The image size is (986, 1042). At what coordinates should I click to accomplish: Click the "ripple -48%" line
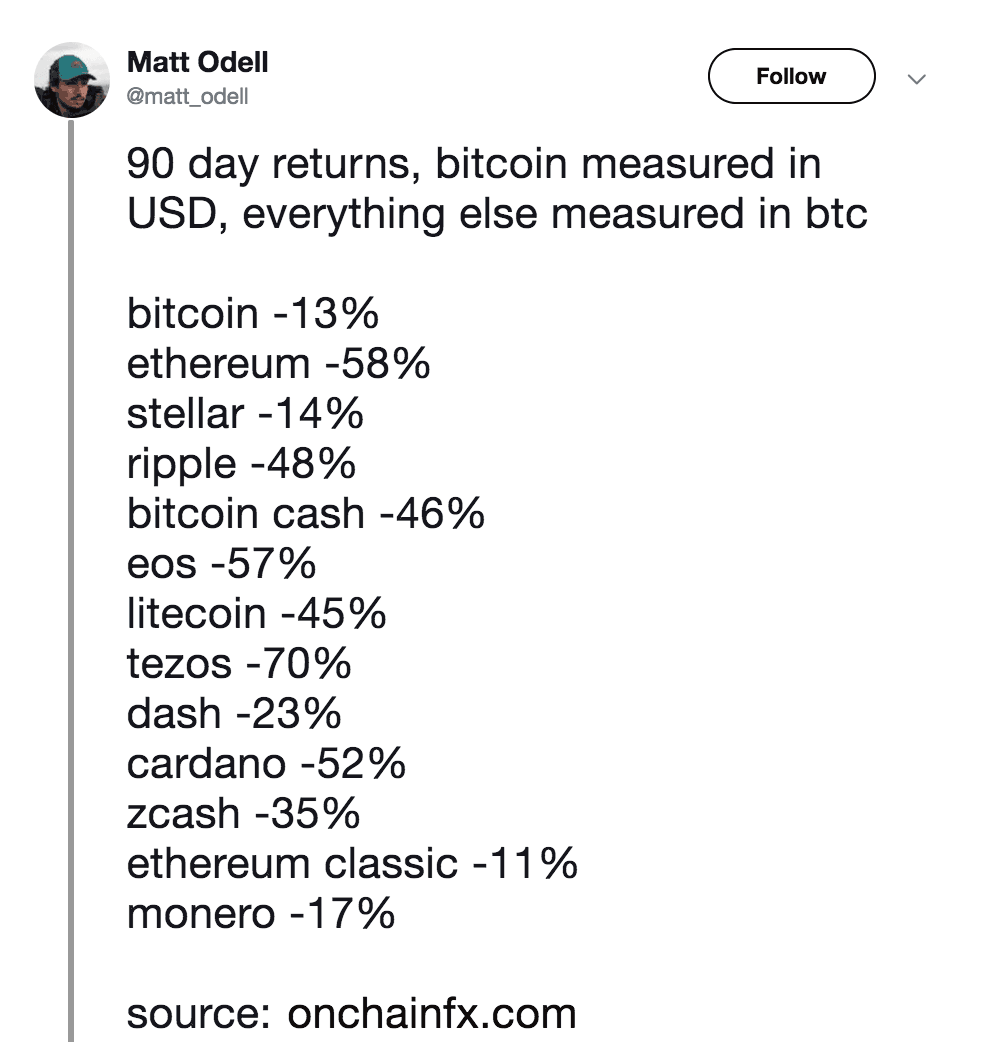coord(241,464)
